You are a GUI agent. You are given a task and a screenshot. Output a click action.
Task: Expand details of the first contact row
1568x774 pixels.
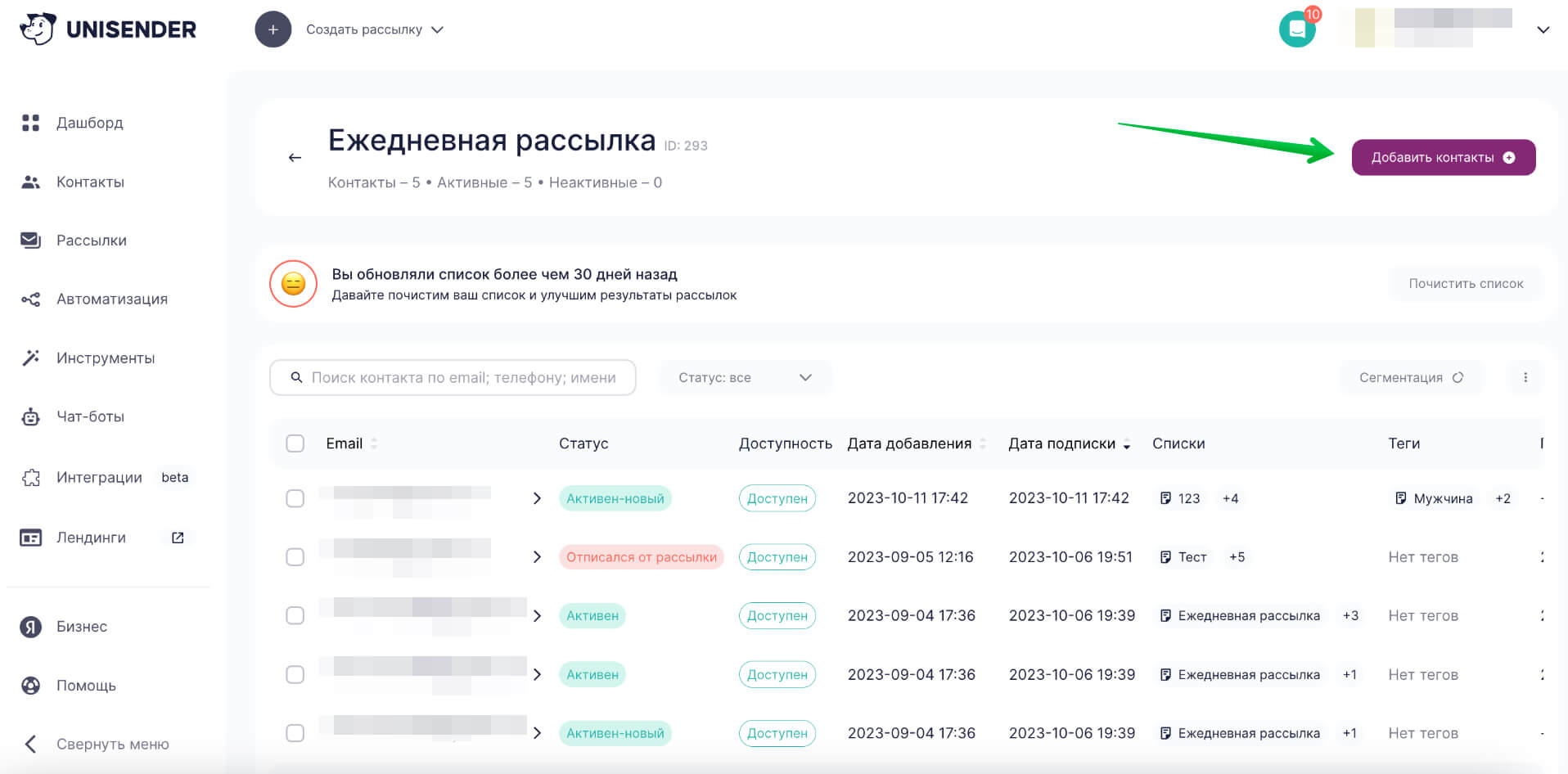pyautogui.click(x=538, y=497)
